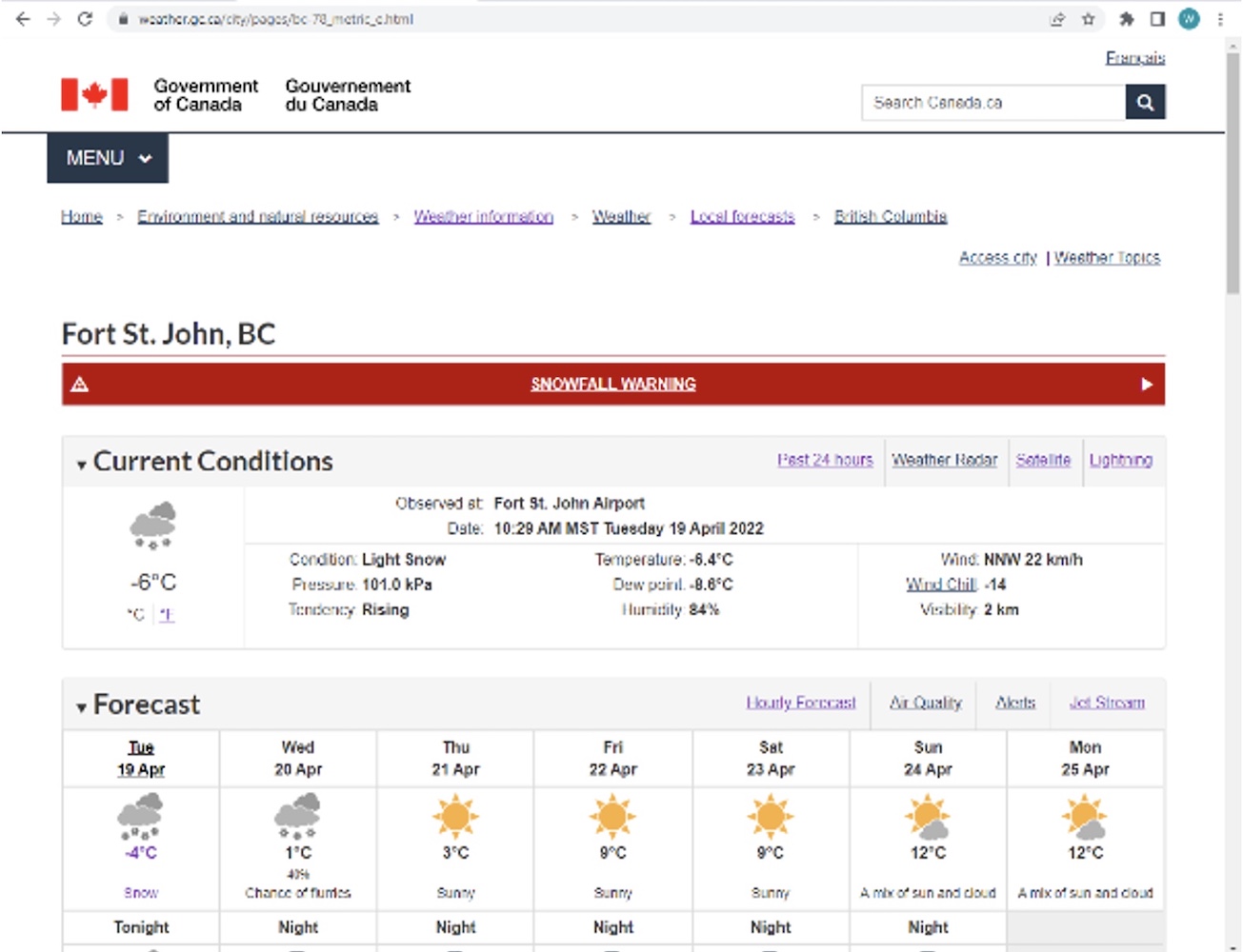This screenshot has height=952, width=1243.
Task: Click the search magnifier button
Action: point(1145,102)
